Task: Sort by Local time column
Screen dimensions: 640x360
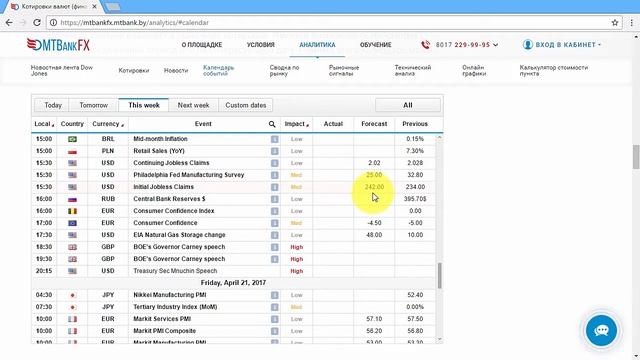Action: tap(44, 124)
